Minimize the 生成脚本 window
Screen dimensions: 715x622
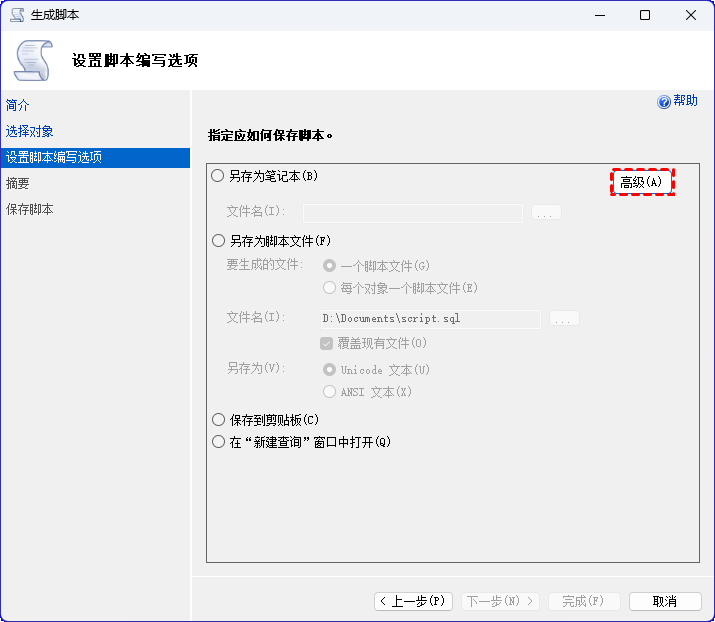click(600, 15)
